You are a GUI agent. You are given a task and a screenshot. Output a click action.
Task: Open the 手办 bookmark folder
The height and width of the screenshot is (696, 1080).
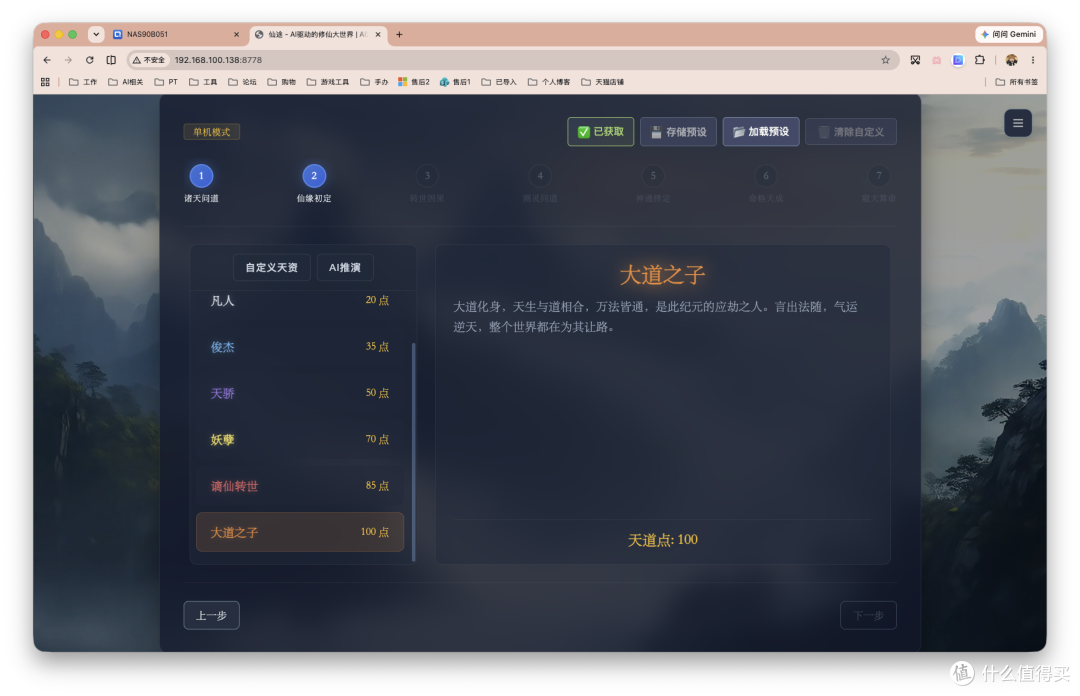(x=374, y=82)
